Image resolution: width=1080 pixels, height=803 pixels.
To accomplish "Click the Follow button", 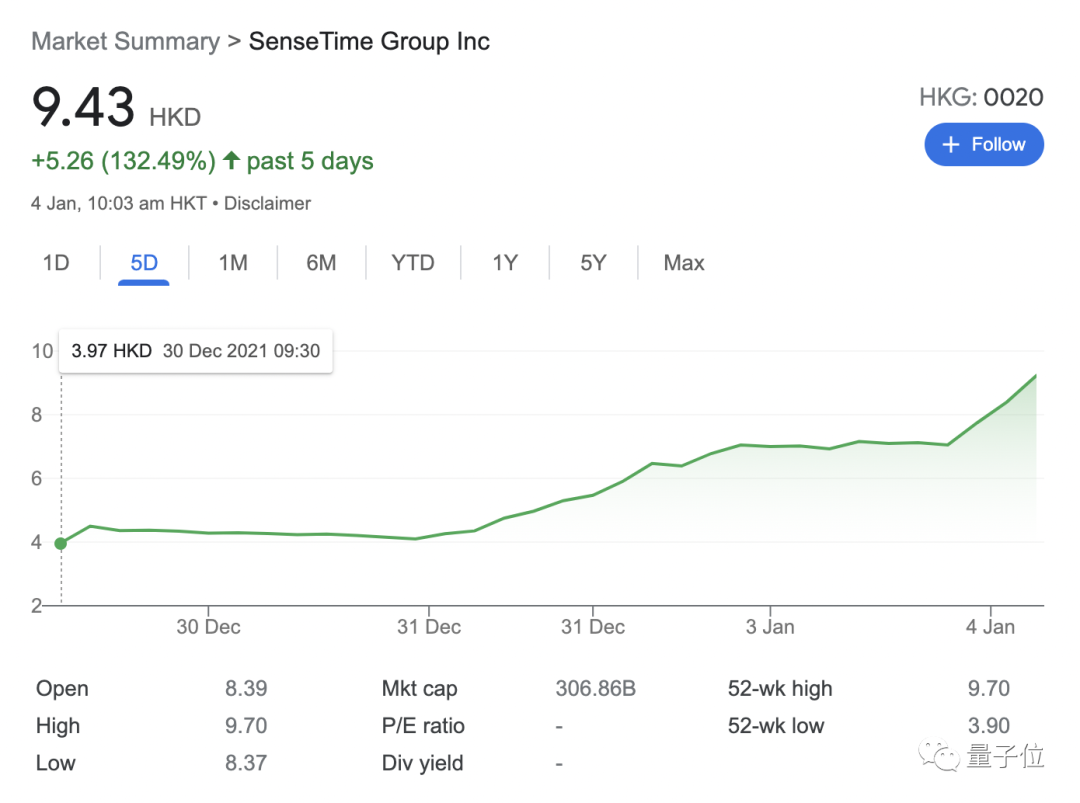I will pyautogui.click(x=984, y=144).
